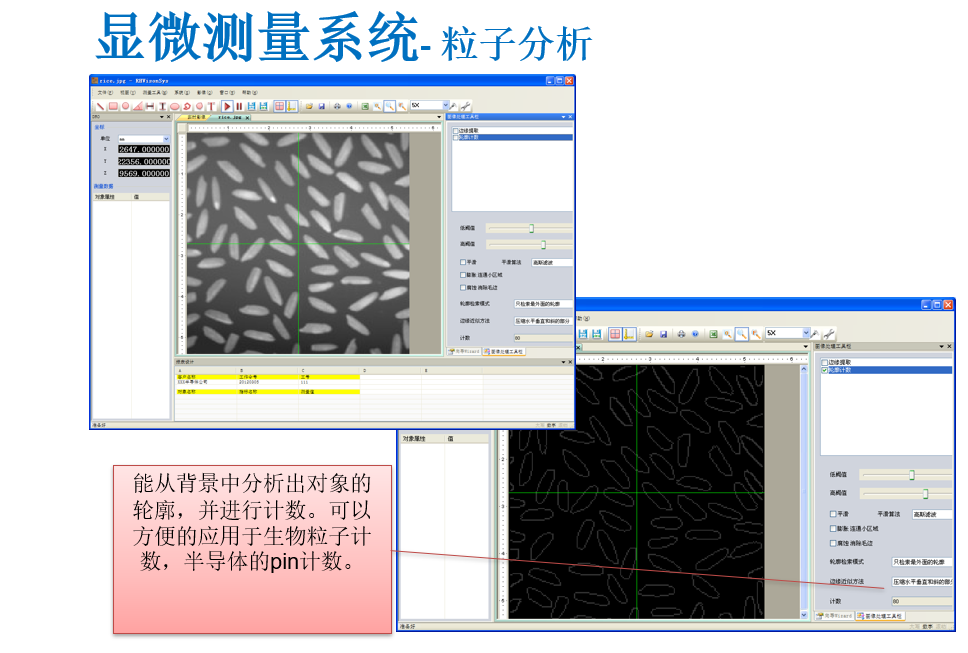968x653 pixels.
Task: Open the 文件 menu in rice.jpg window
Action: (105, 93)
